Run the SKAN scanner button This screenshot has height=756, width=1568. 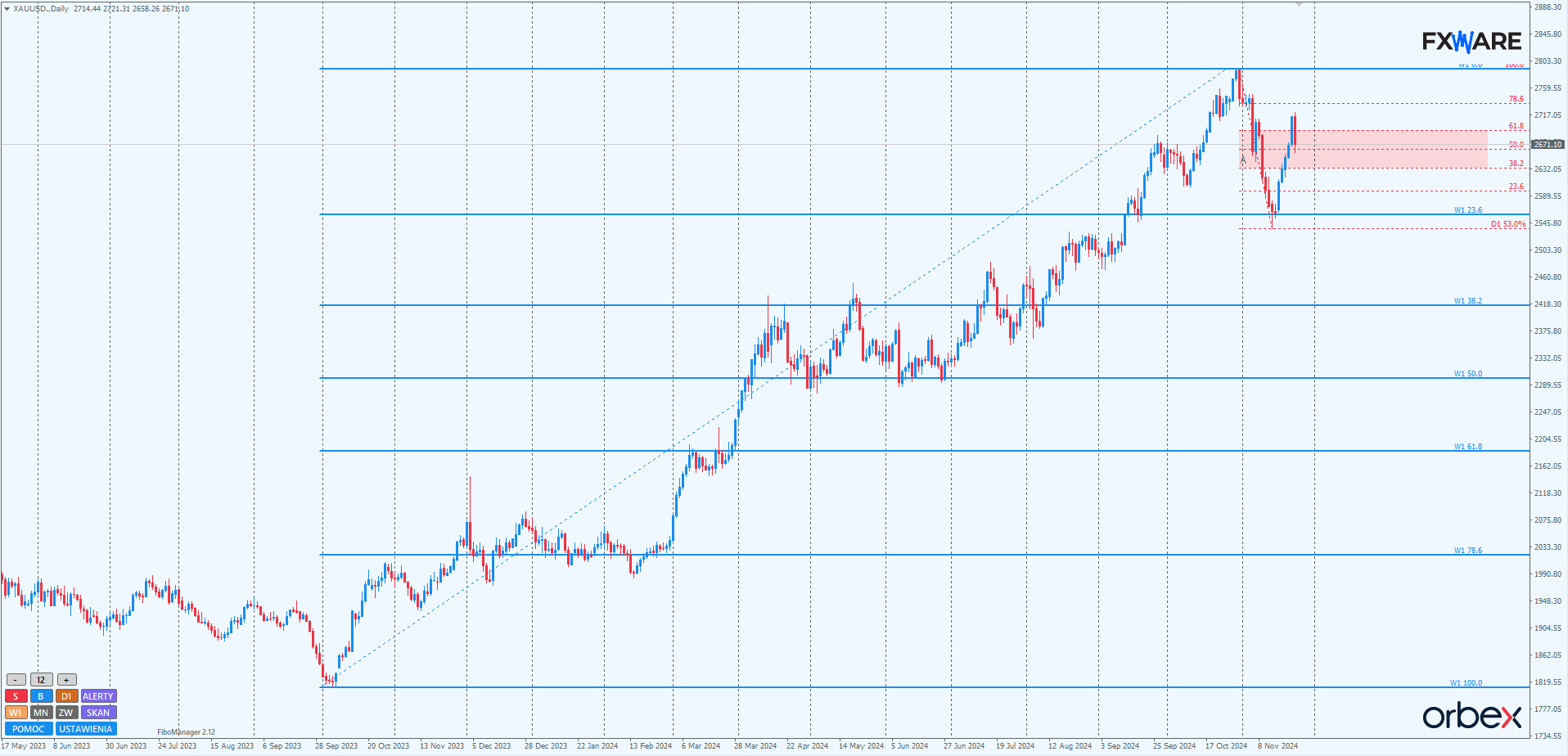coord(98,713)
